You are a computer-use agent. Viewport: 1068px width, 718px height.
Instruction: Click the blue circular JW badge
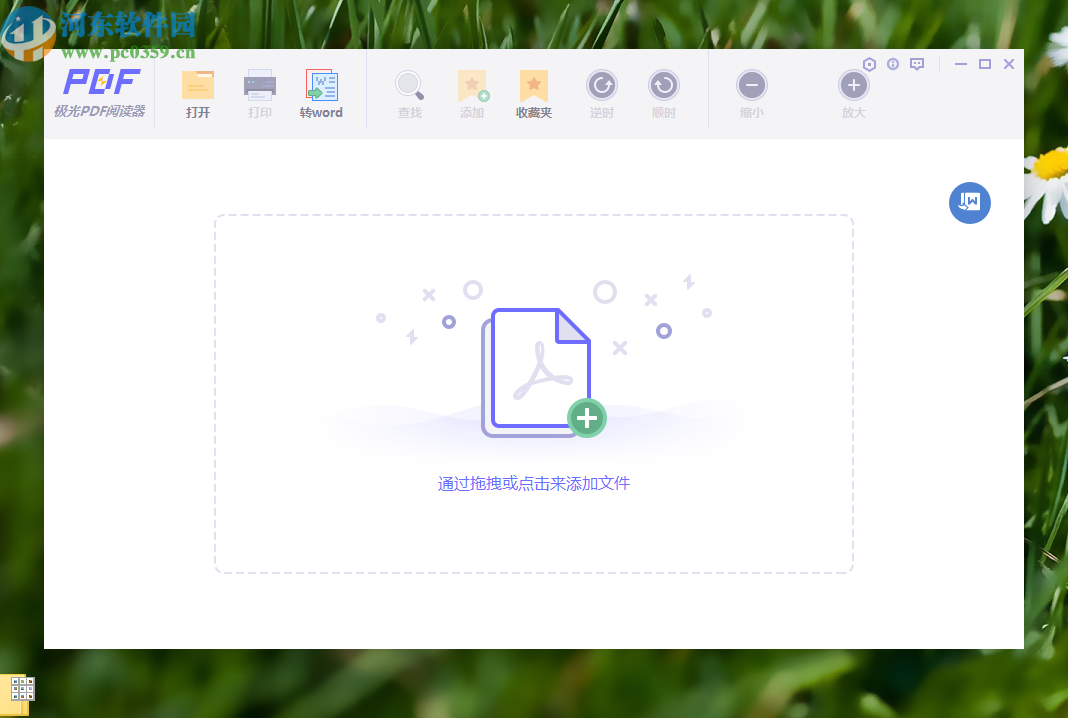[969, 202]
